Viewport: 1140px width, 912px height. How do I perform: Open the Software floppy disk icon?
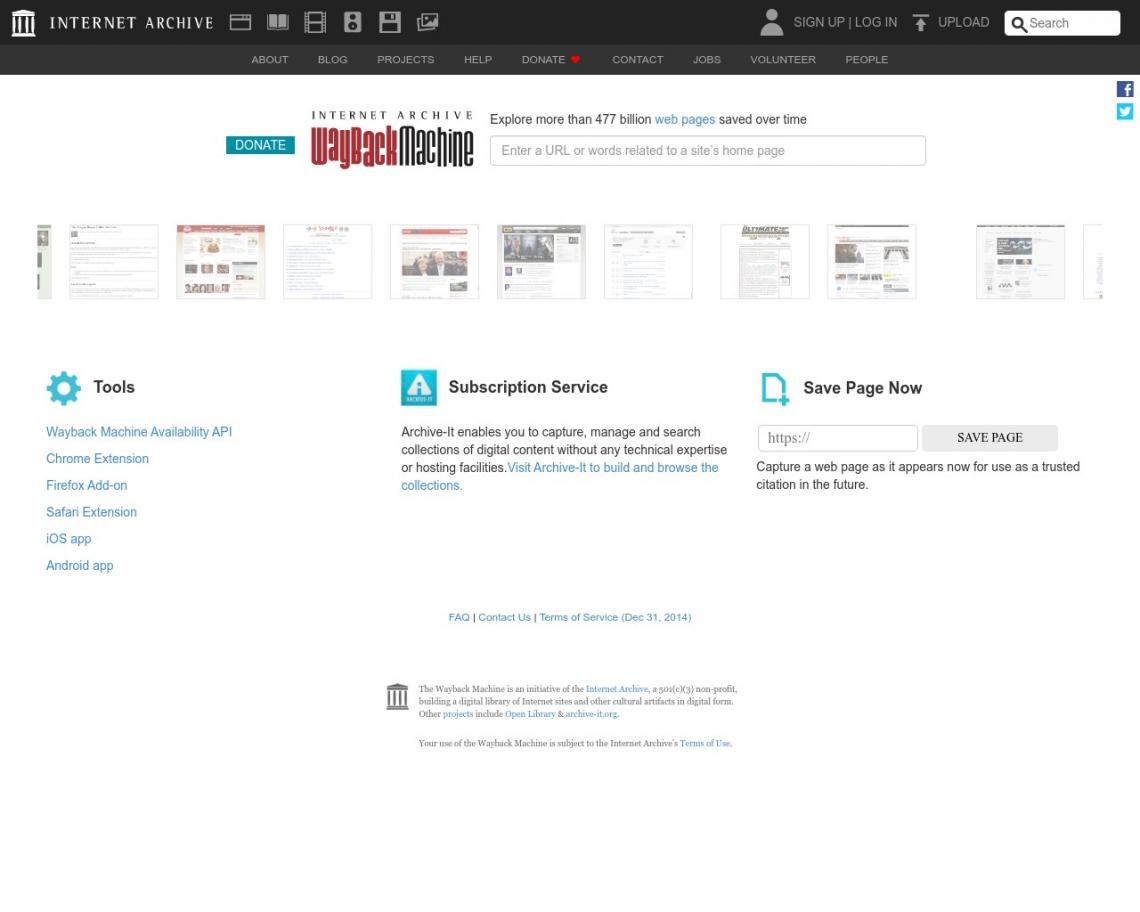tap(390, 23)
